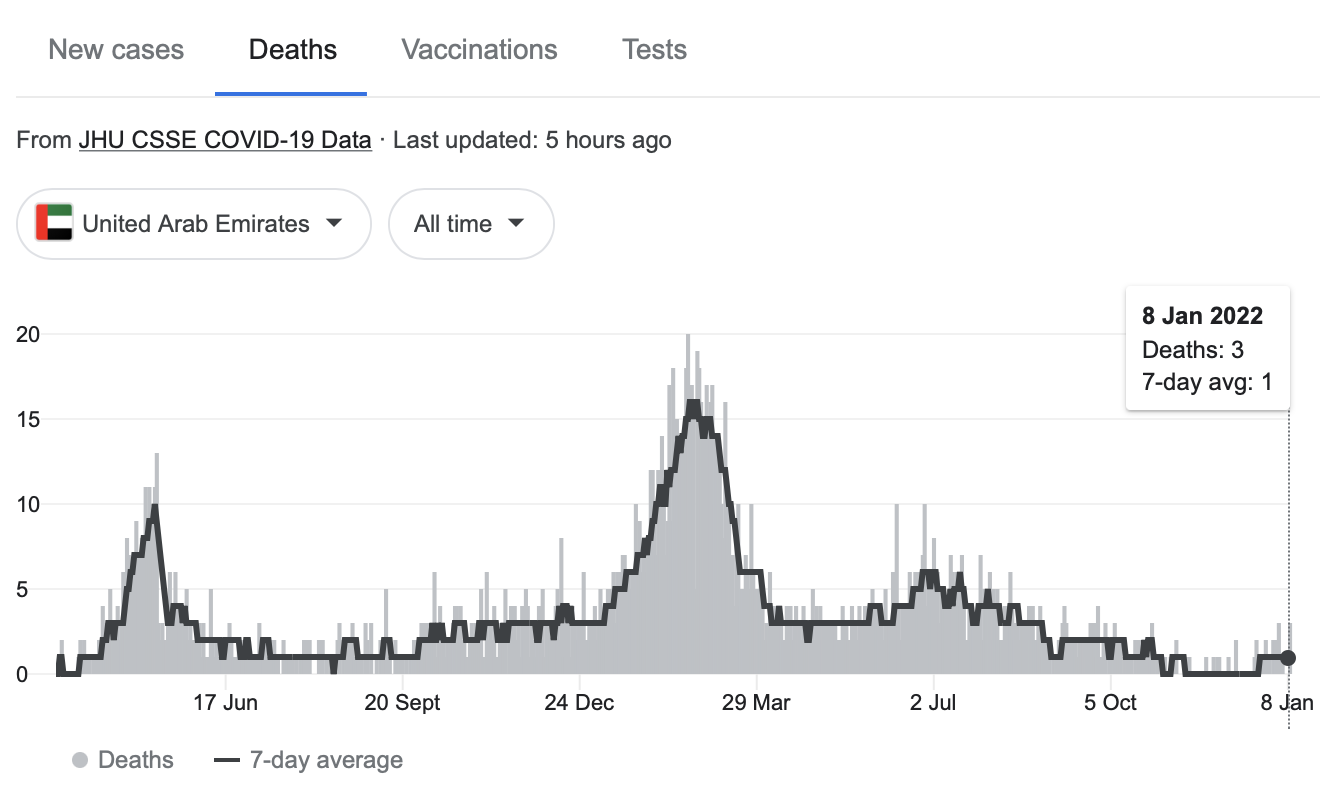The height and width of the screenshot is (786, 1328).
Task: Click the 8 Jan 2022 tooltip box
Action: tap(1207, 348)
